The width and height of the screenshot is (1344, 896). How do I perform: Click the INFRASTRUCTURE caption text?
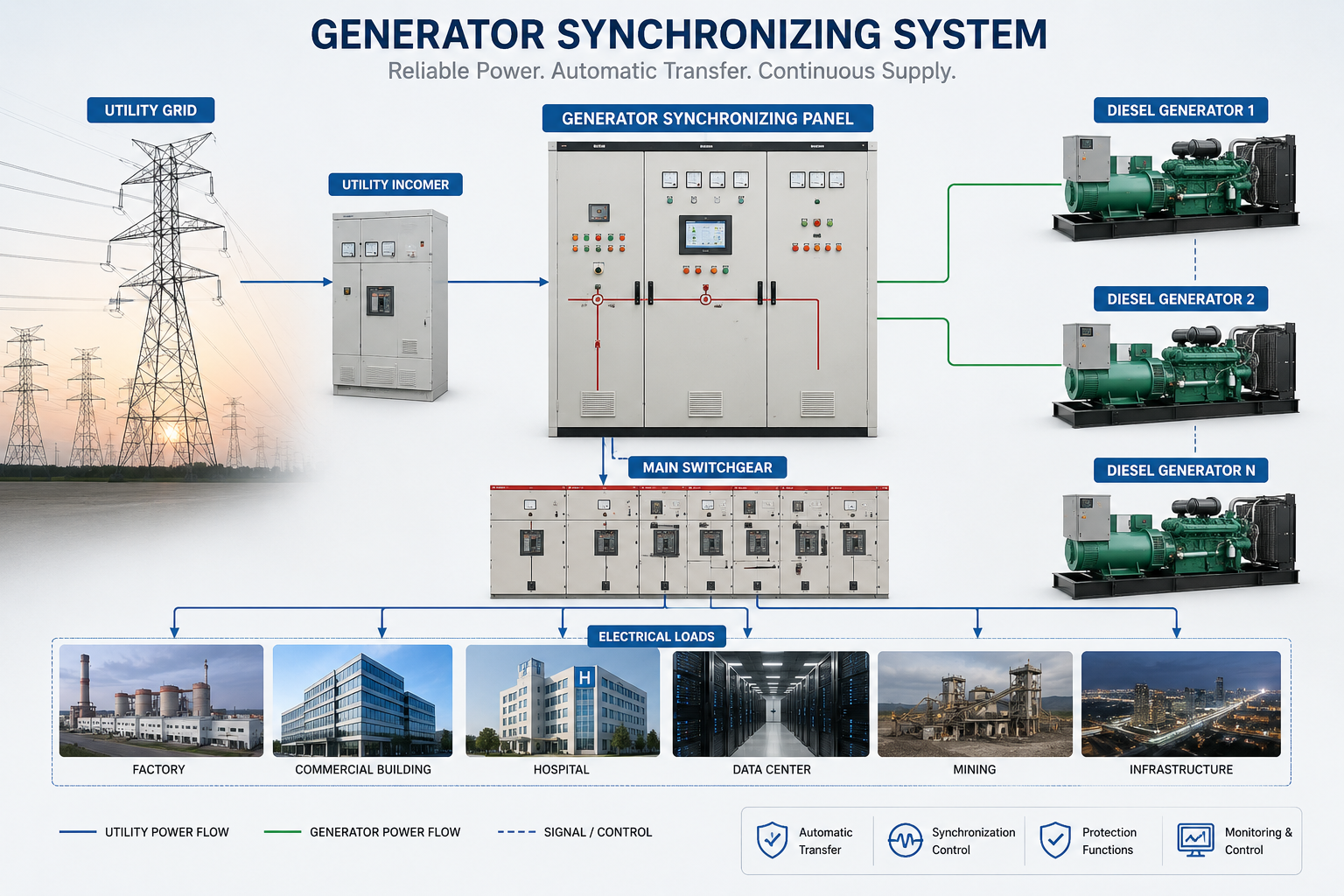point(1181,770)
